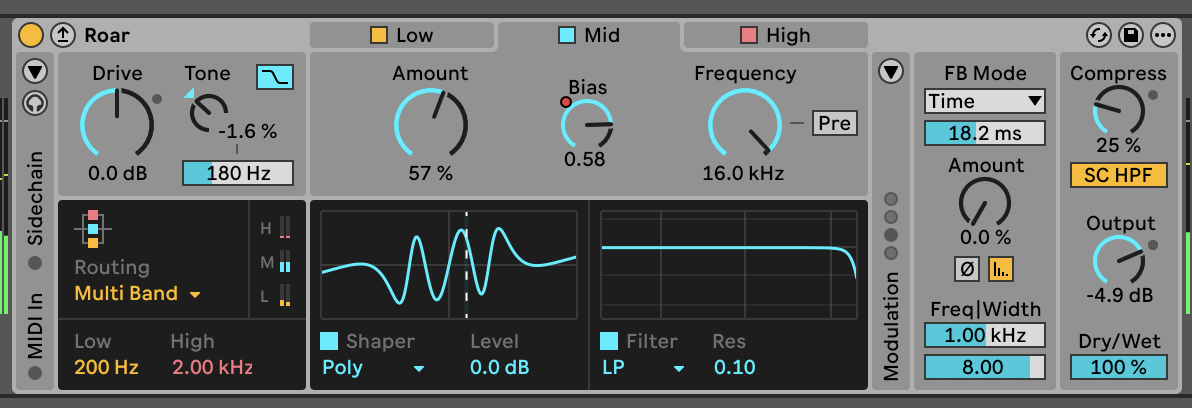Open the LP filter type dropdown
1192x408 pixels.
[643, 368]
